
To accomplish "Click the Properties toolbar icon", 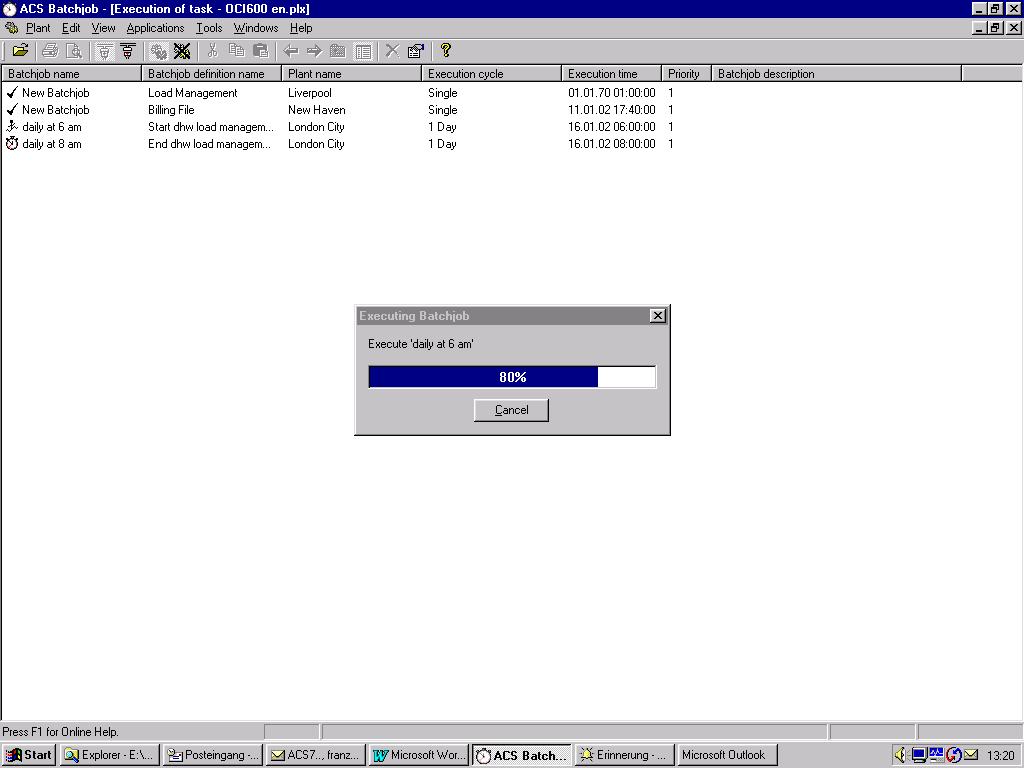I will [x=415, y=50].
